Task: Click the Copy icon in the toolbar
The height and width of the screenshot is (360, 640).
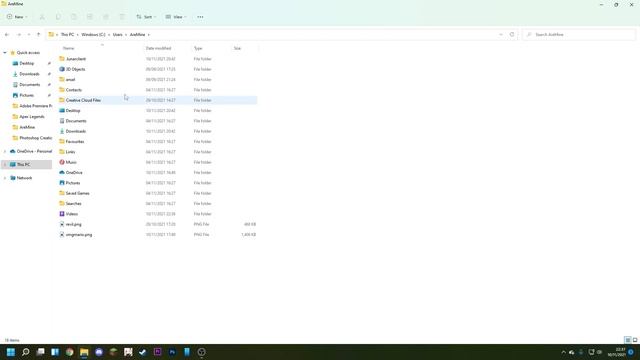Action: click(x=58, y=17)
